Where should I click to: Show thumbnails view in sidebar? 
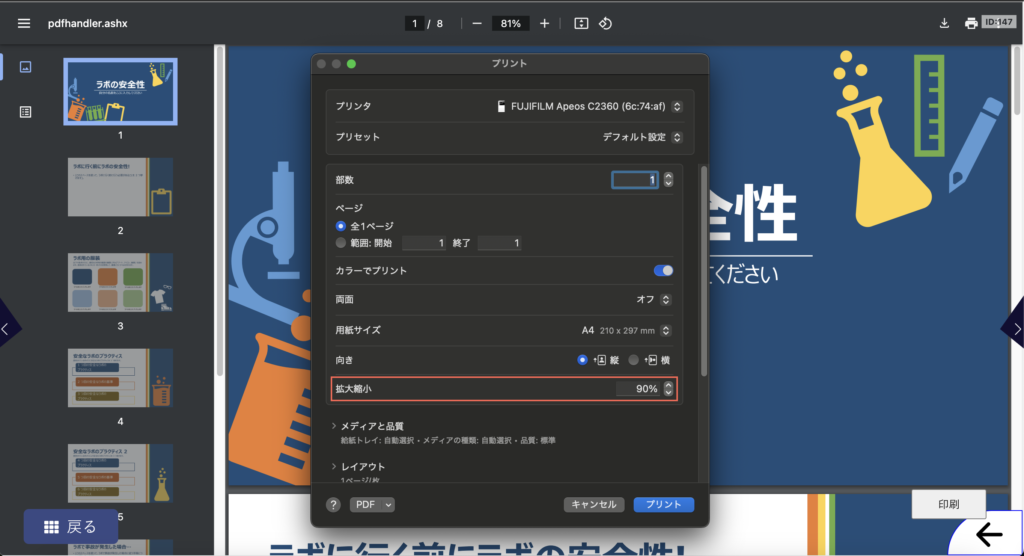pyautogui.click(x=25, y=67)
